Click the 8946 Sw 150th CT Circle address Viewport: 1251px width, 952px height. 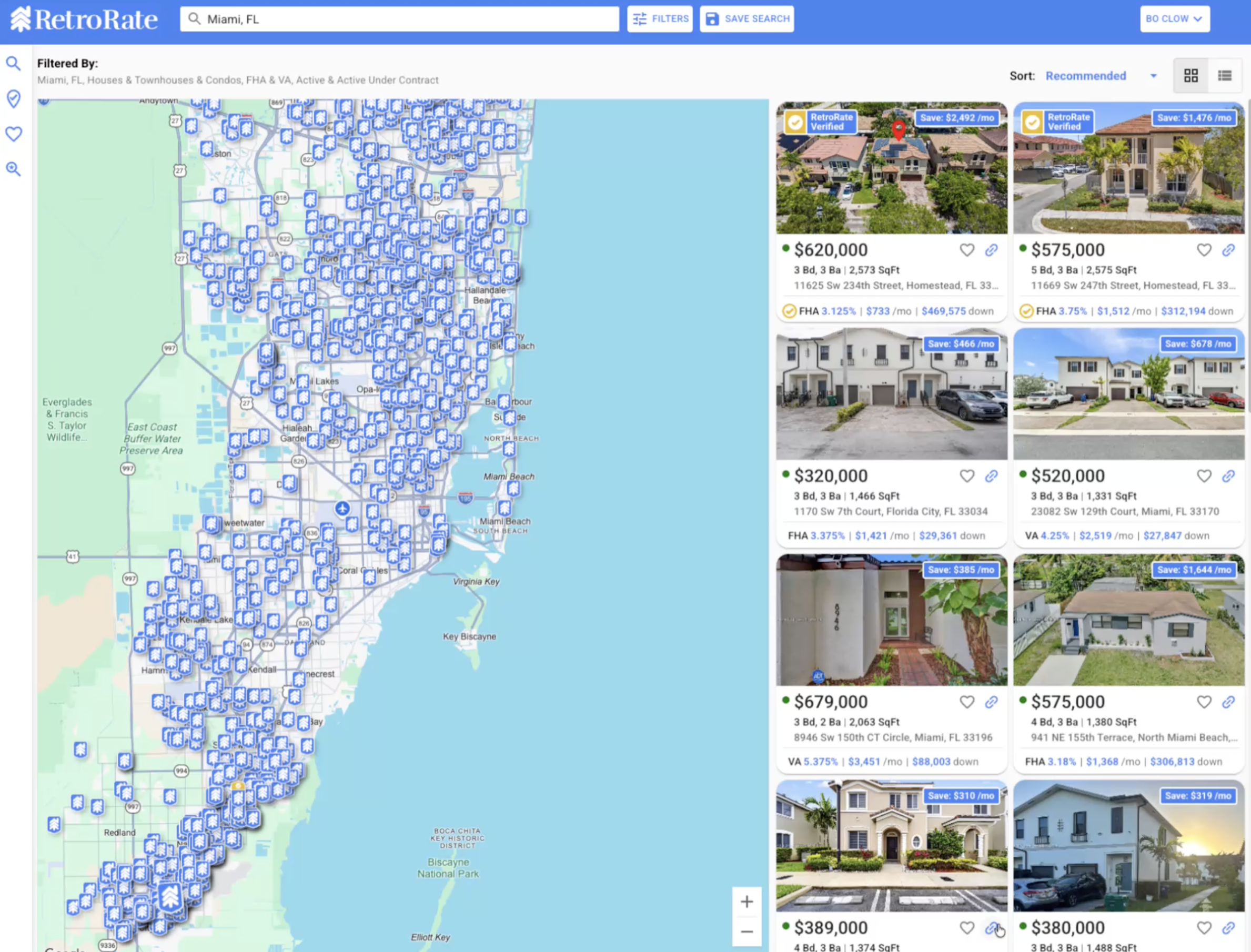tap(893, 738)
